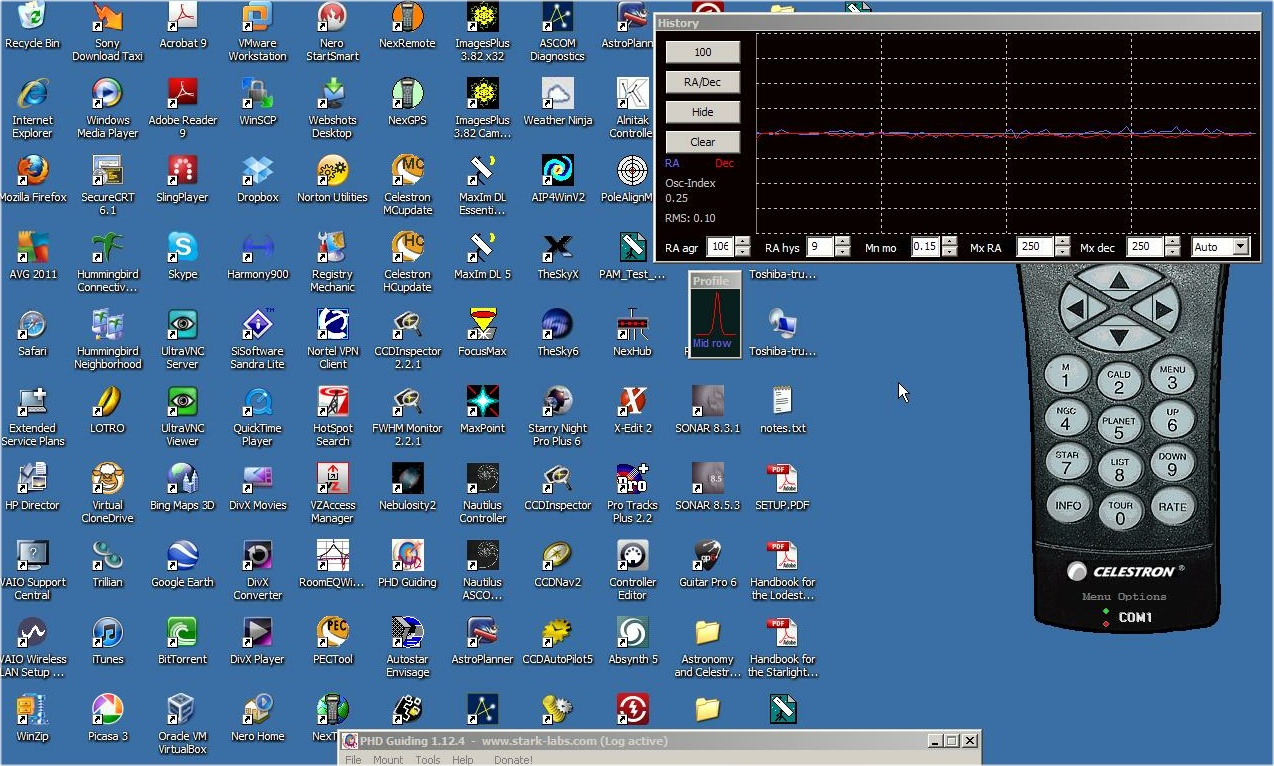1274x766 pixels.
Task: Click the INFO key on hand controller
Action: (1068, 505)
